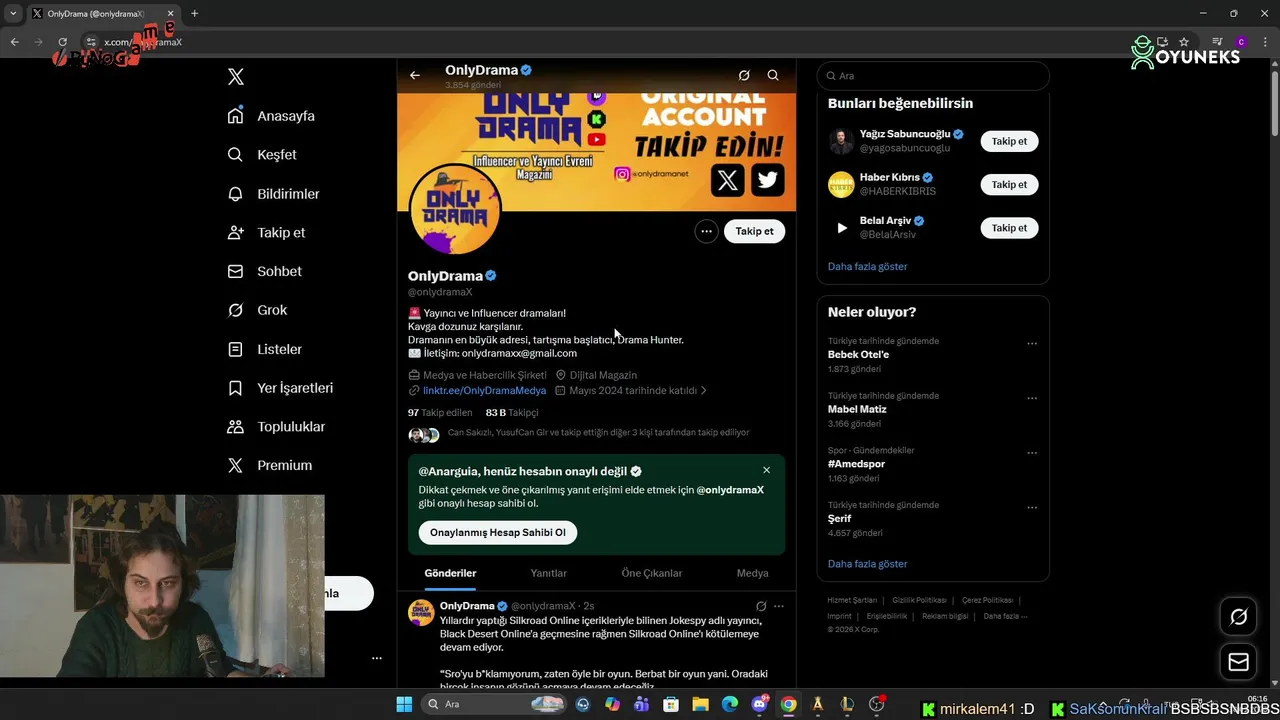
Task: Open Microsoft Store from taskbar
Action: coord(671,704)
